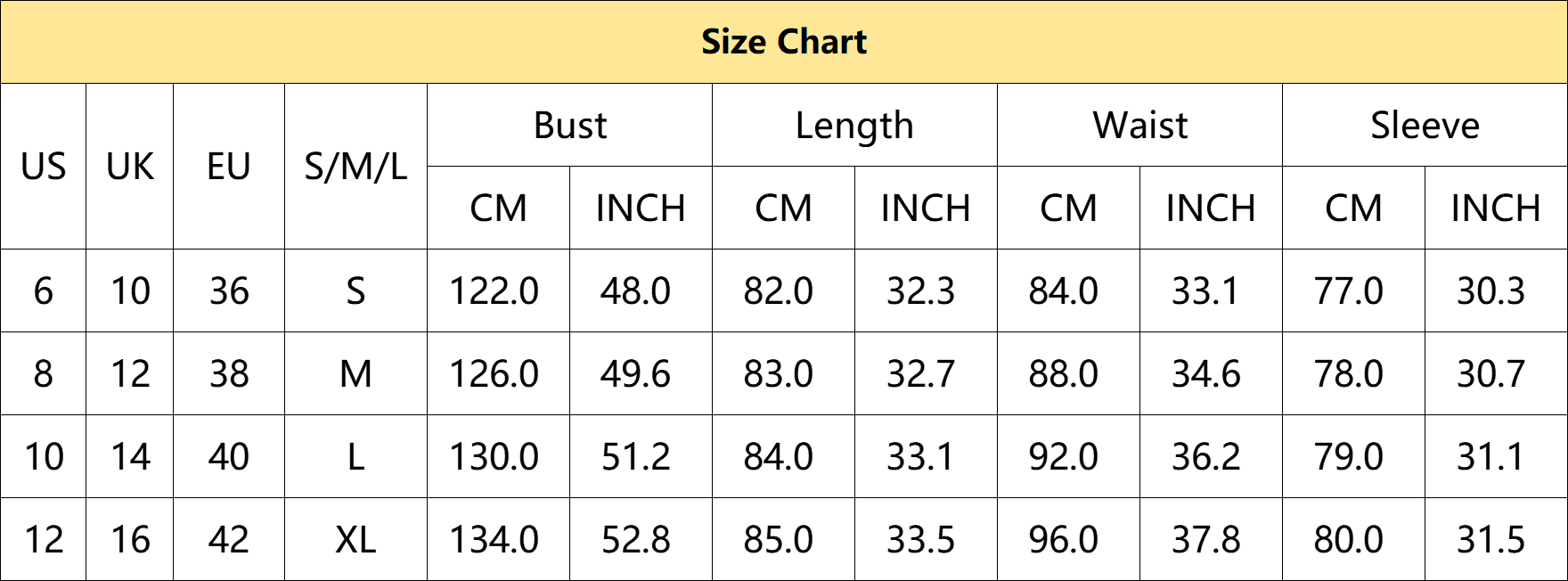Select the size M cell
This screenshot has height=581, width=1568.
coord(355,373)
